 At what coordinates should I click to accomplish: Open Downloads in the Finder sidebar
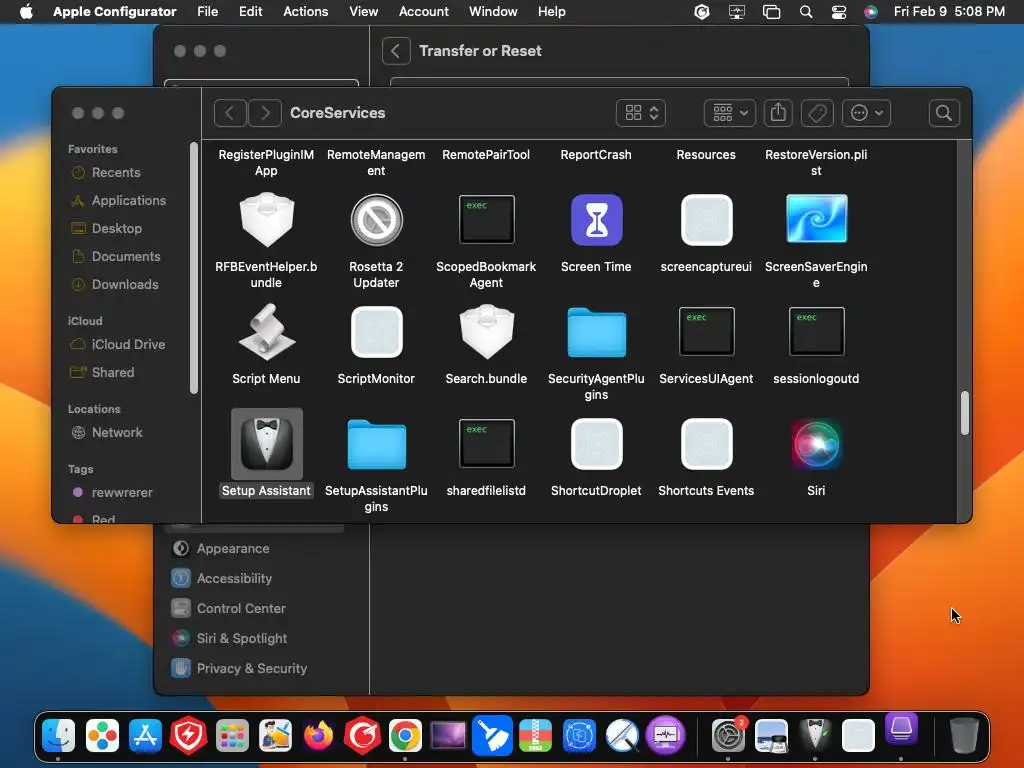pos(125,285)
